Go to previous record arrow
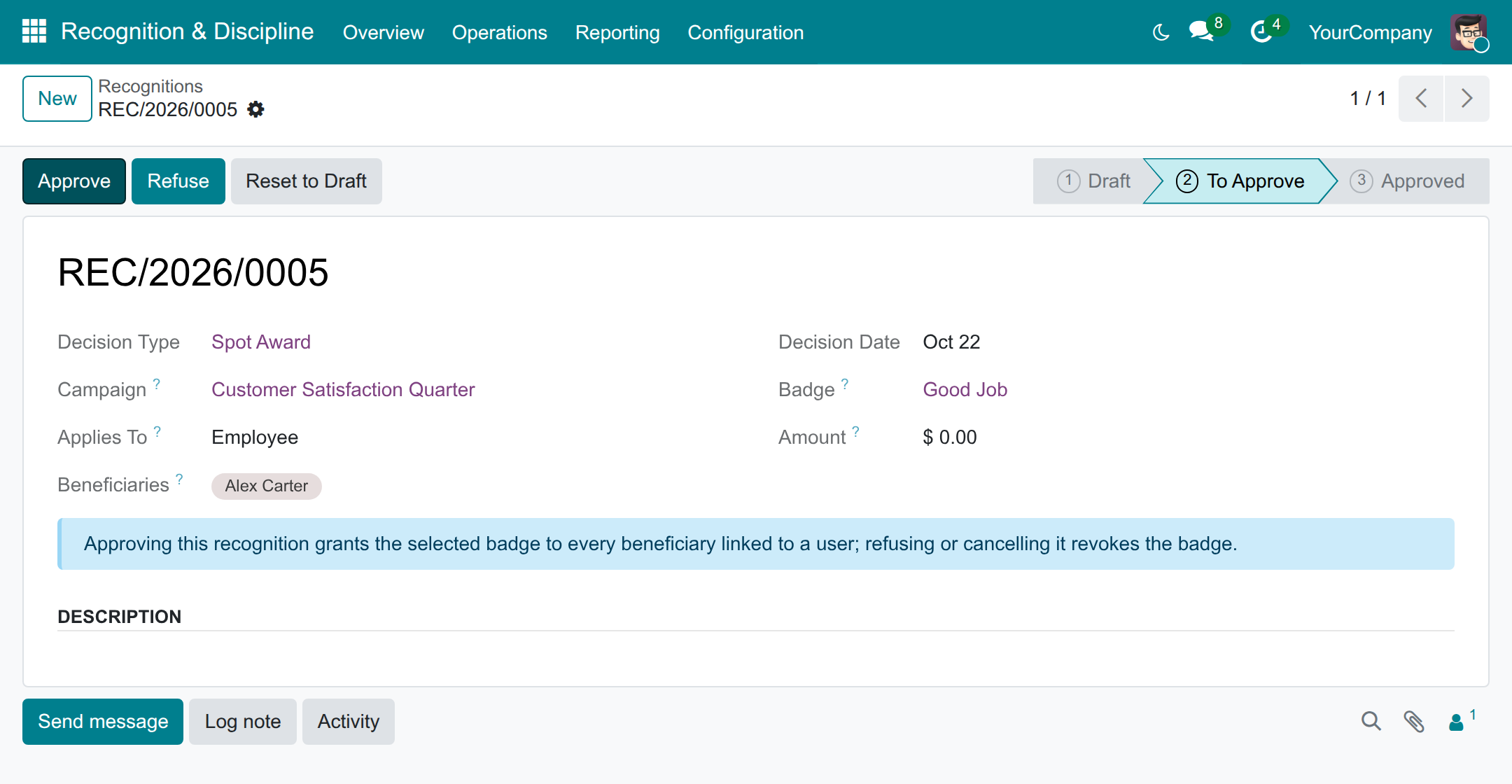Screen dimensions: 1512x784 coord(1421,98)
